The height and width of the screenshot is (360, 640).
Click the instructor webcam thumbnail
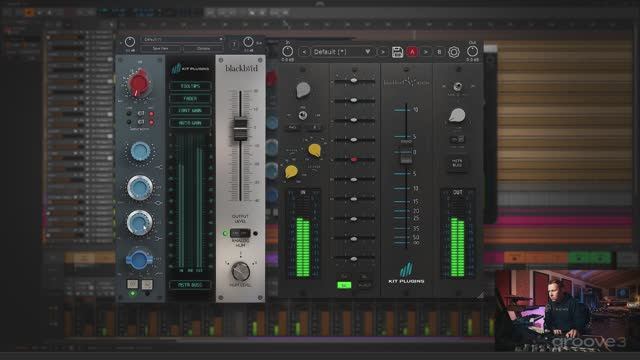point(567,310)
